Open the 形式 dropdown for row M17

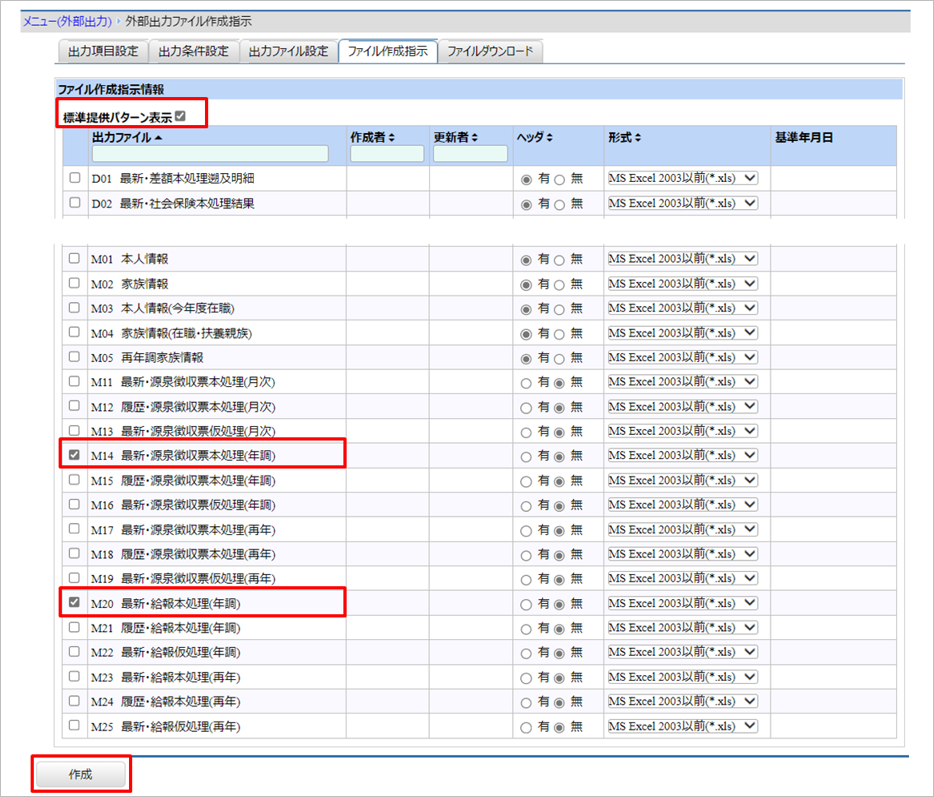click(x=683, y=529)
